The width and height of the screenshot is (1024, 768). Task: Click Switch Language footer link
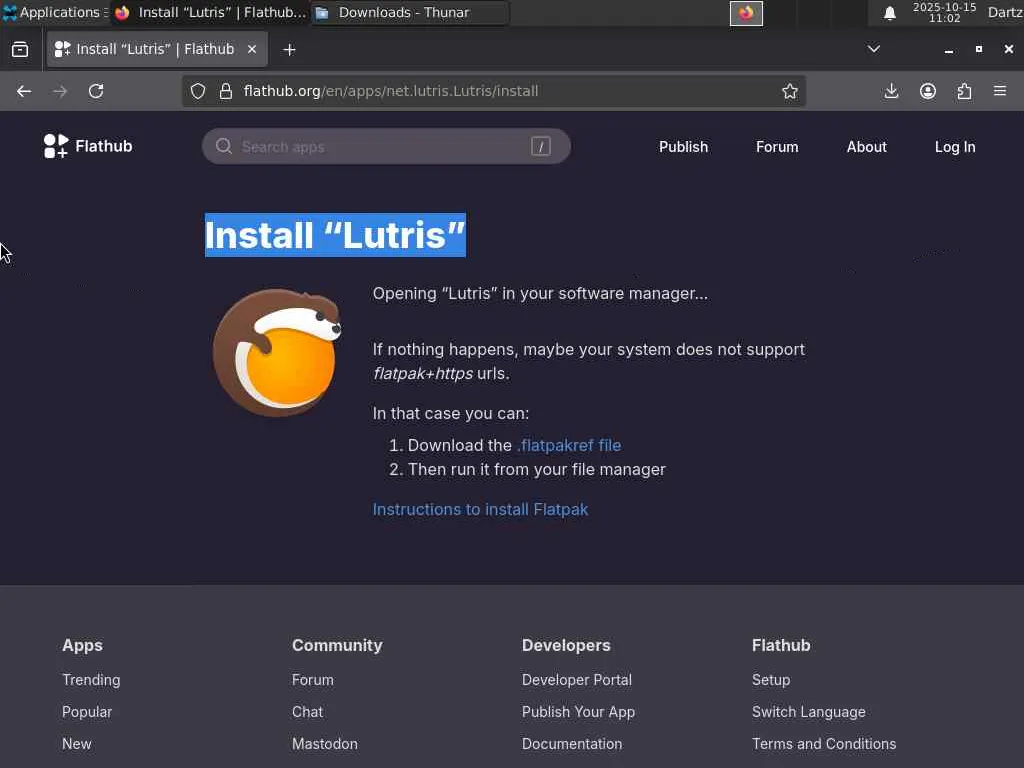coord(808,712)
